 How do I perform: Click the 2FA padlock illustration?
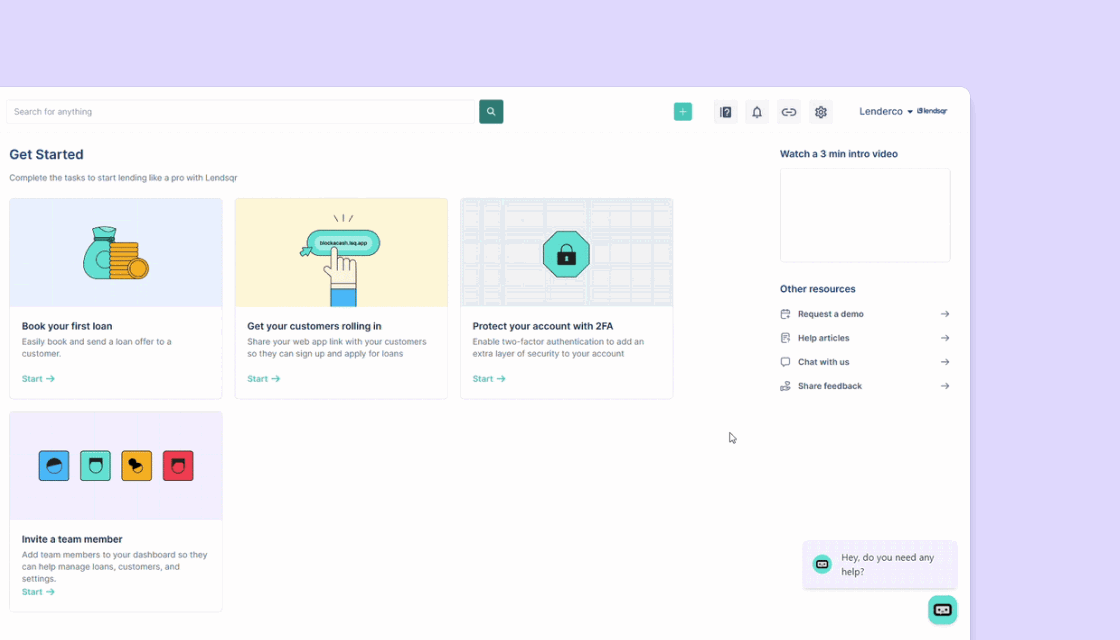click(566, 254)
